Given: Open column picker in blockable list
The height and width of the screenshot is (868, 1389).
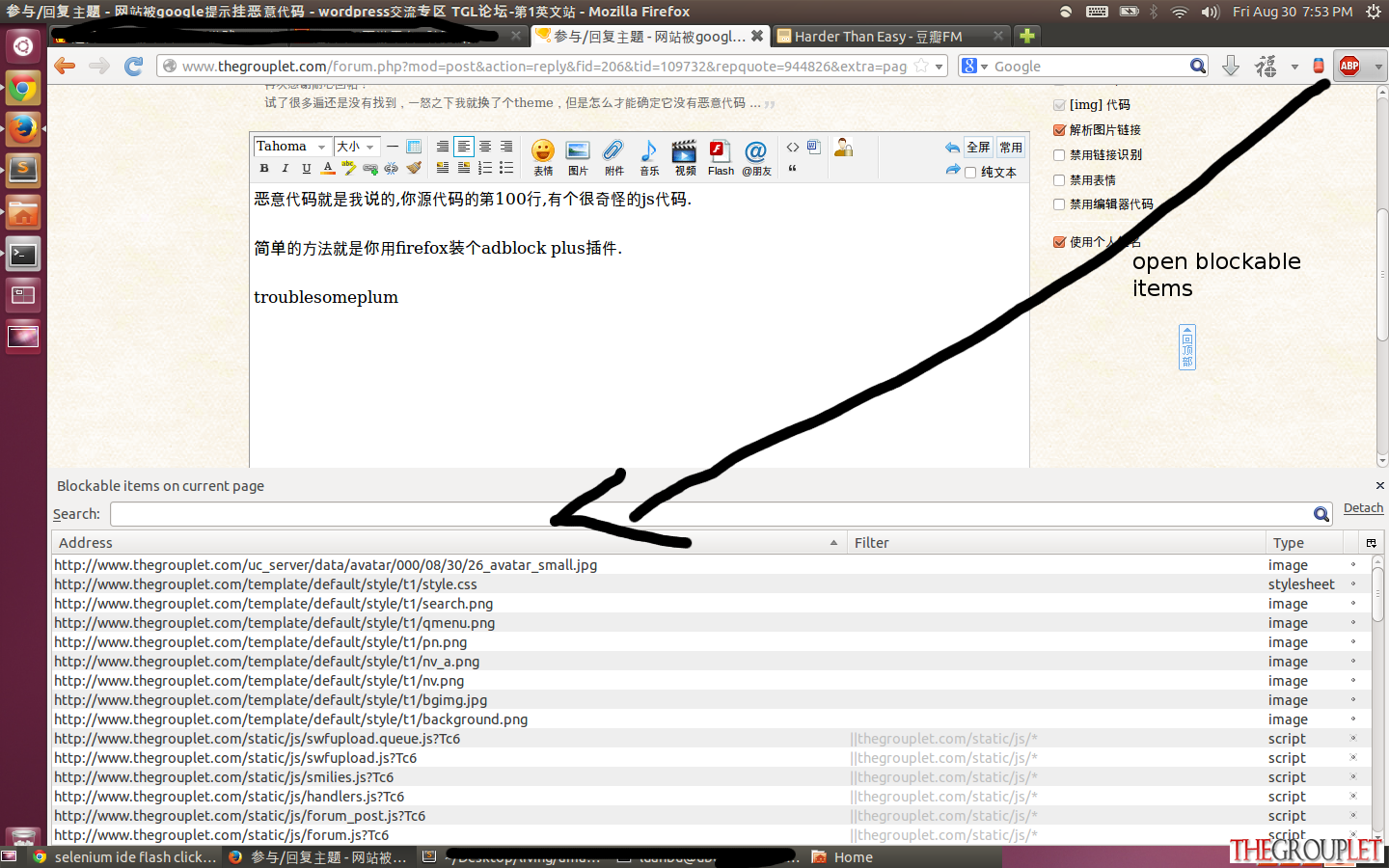Looking at the screenshot, I should tap(1371, 543).
